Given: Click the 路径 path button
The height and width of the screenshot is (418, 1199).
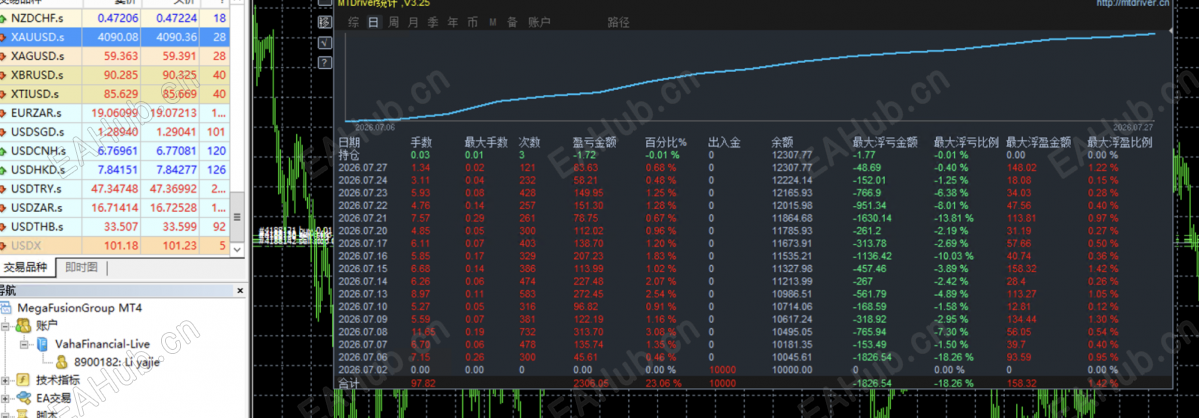Looking at the screenshot, I should click(619, 22).
